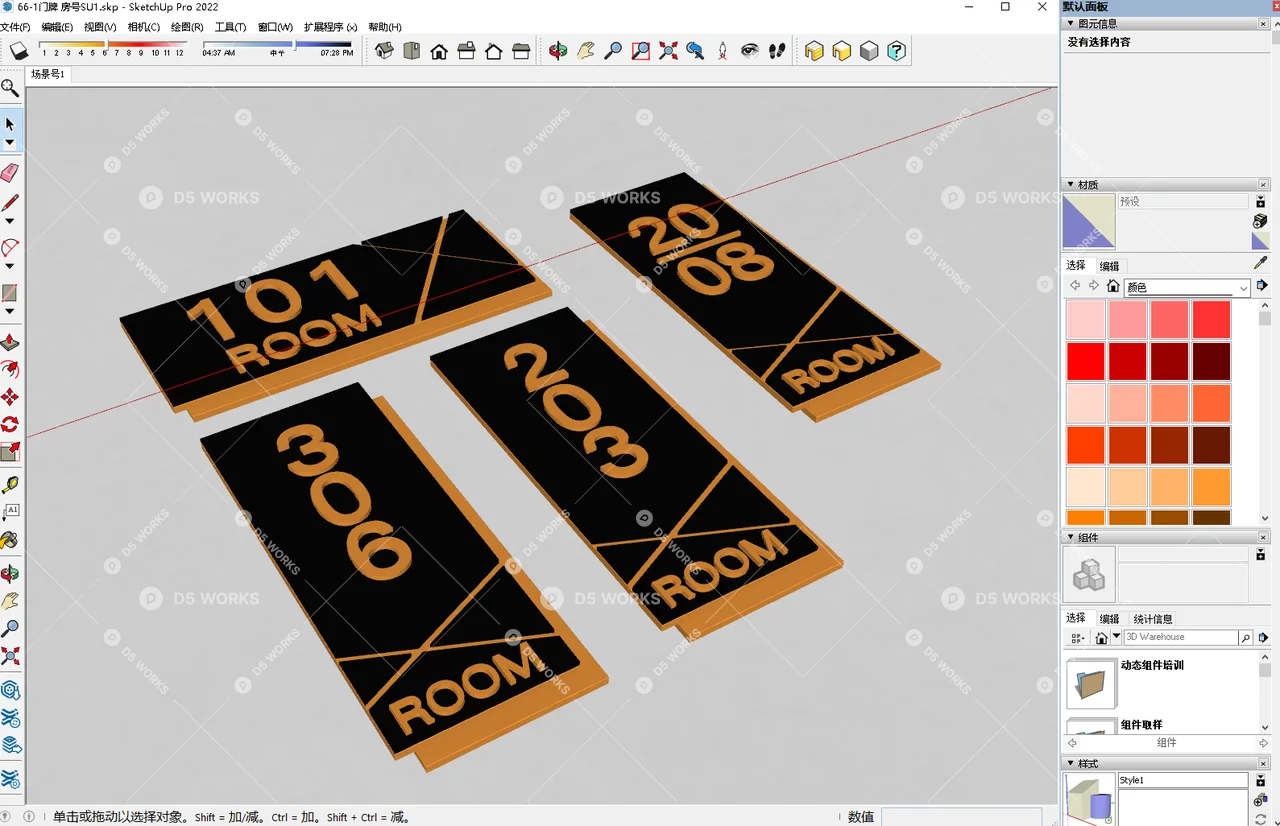Select the Paint Bucket tool
The image size is (1280, 826).
pyautogui.click(x=12, y=538)
